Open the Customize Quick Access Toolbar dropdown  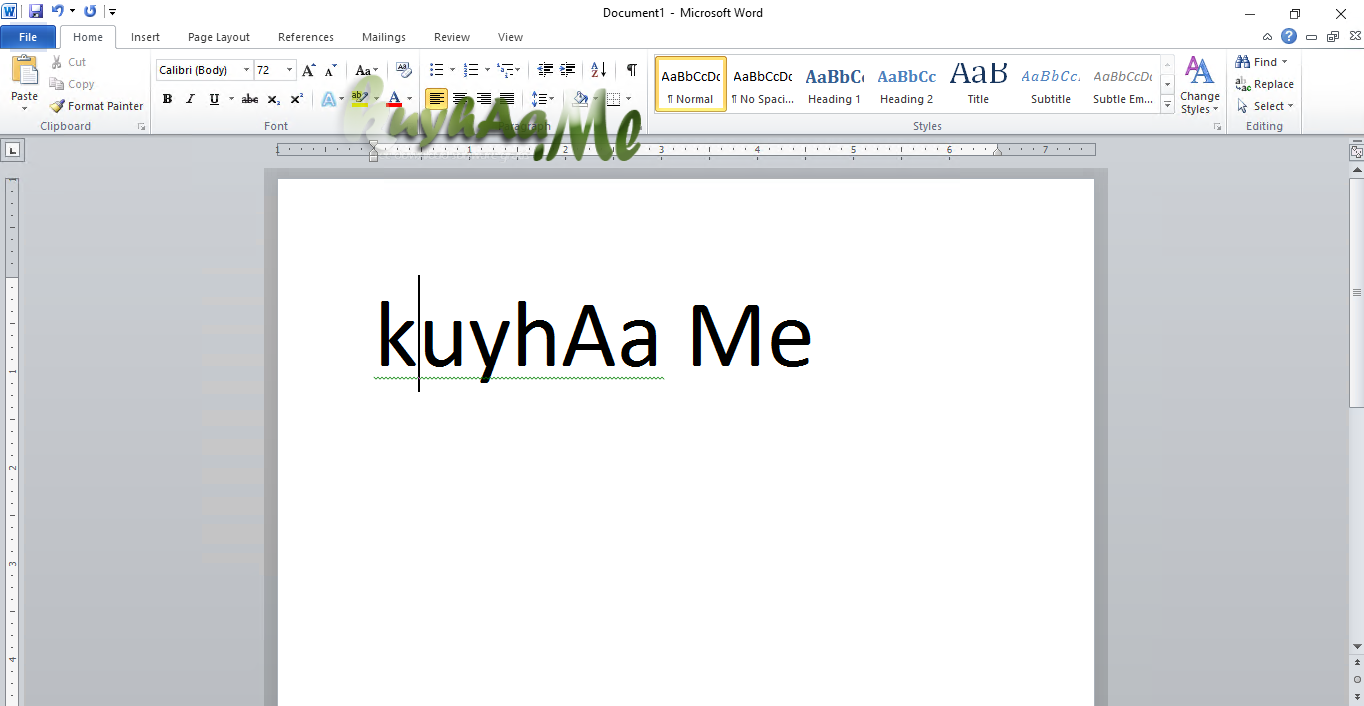tap(112, 11)
